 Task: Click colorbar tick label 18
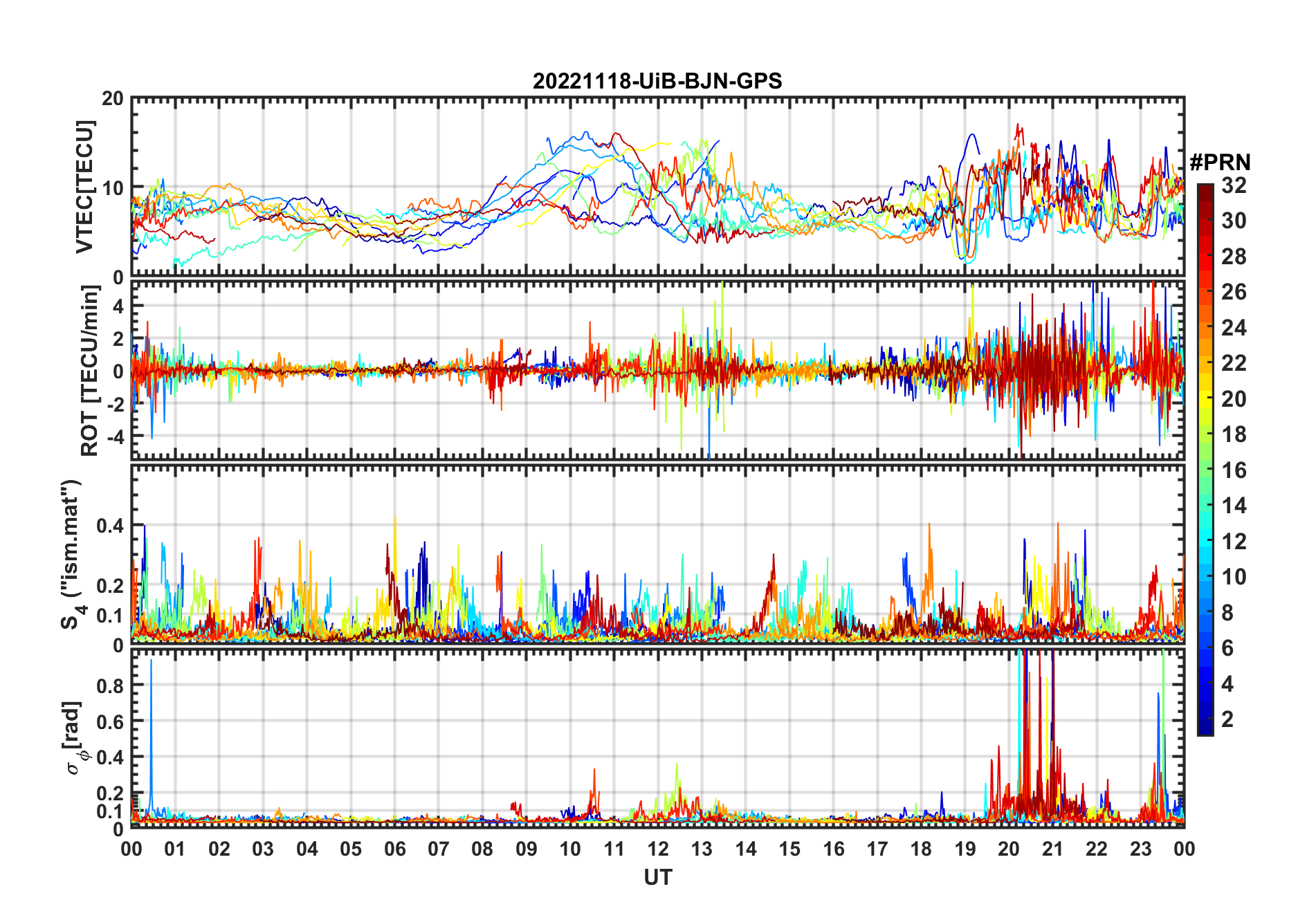coord(1234,434)
